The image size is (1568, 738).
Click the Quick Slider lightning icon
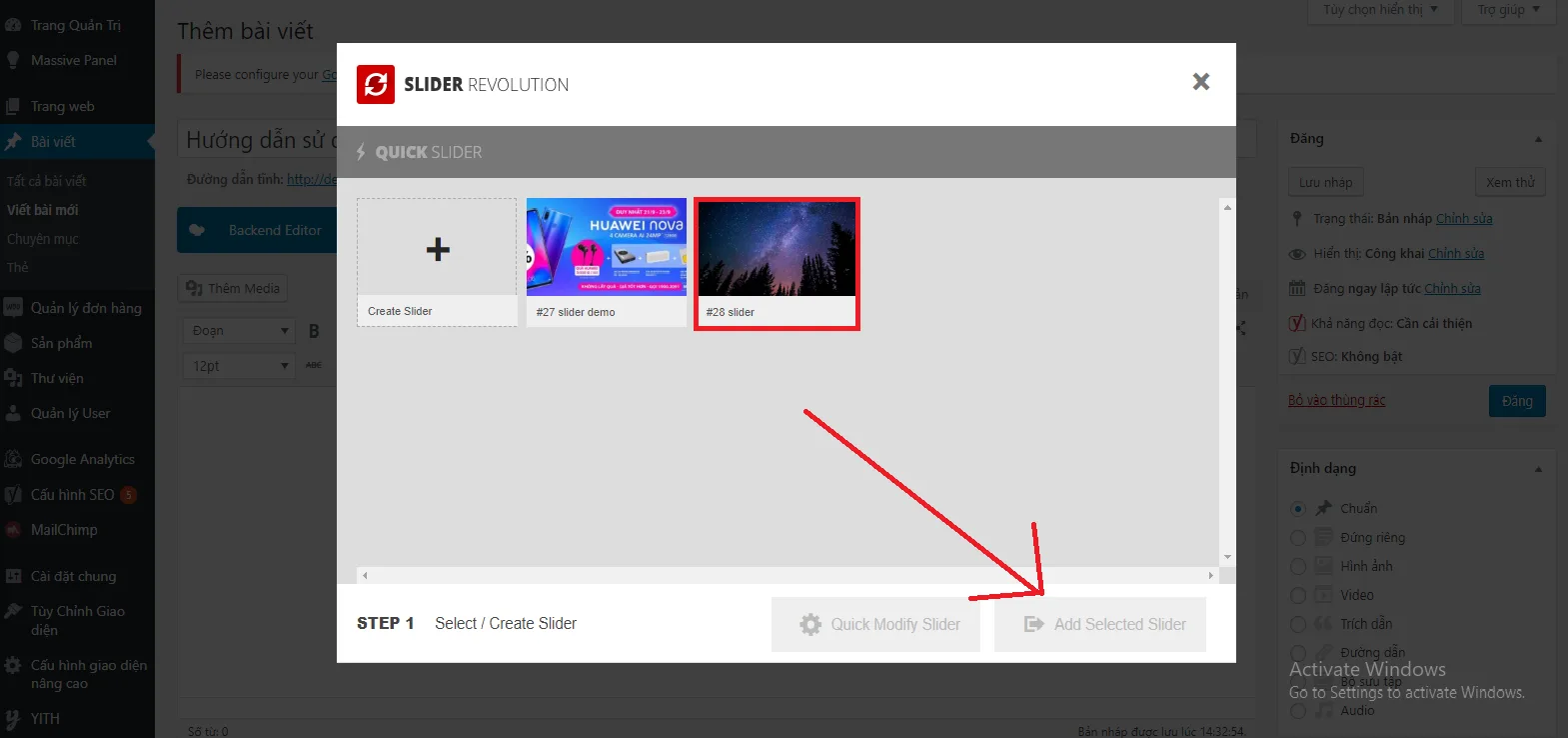click(361, 152)
